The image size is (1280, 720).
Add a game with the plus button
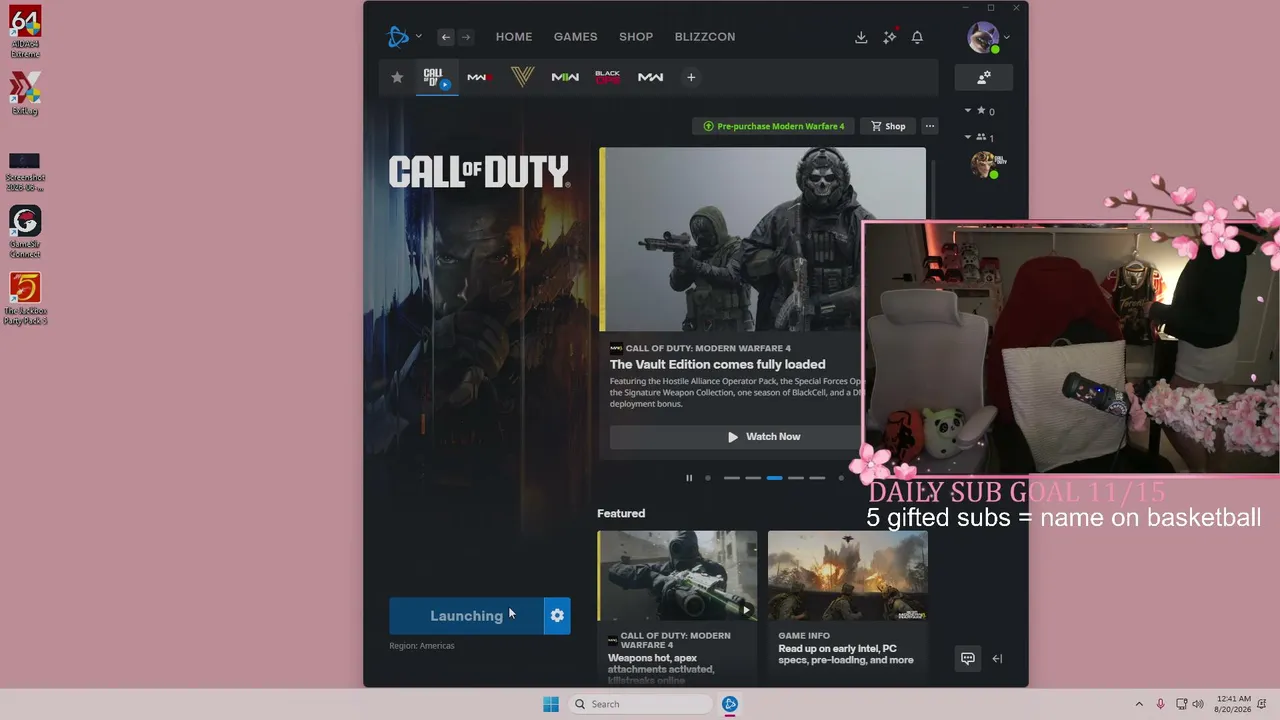[x=691, y=77]
